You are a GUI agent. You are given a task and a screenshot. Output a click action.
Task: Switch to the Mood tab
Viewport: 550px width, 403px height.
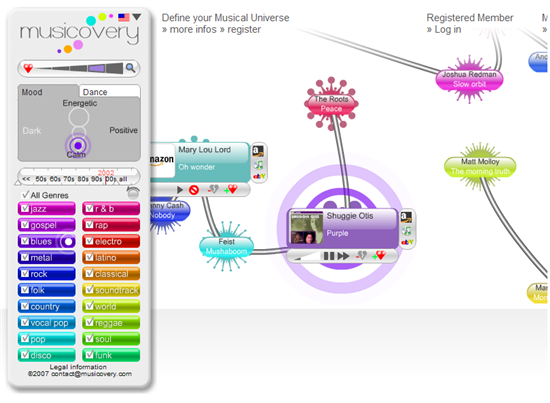click(48, 92)
